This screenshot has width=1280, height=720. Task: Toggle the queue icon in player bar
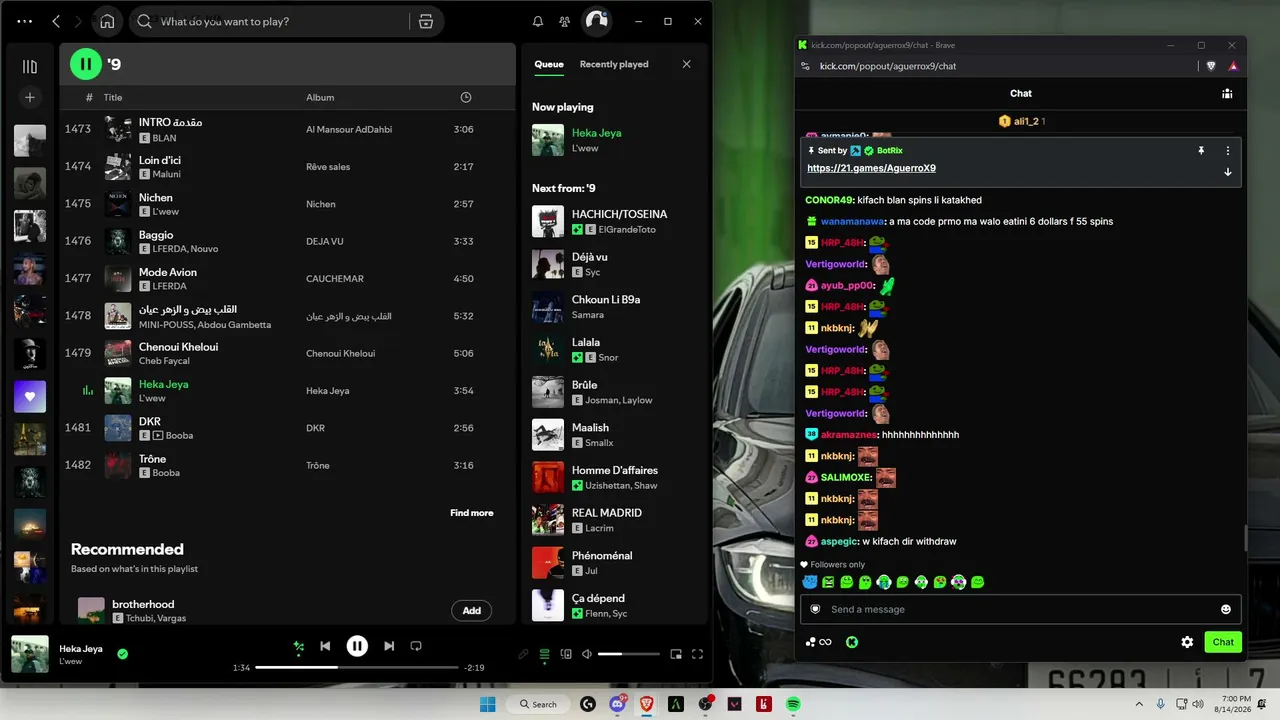click(545, 654)
